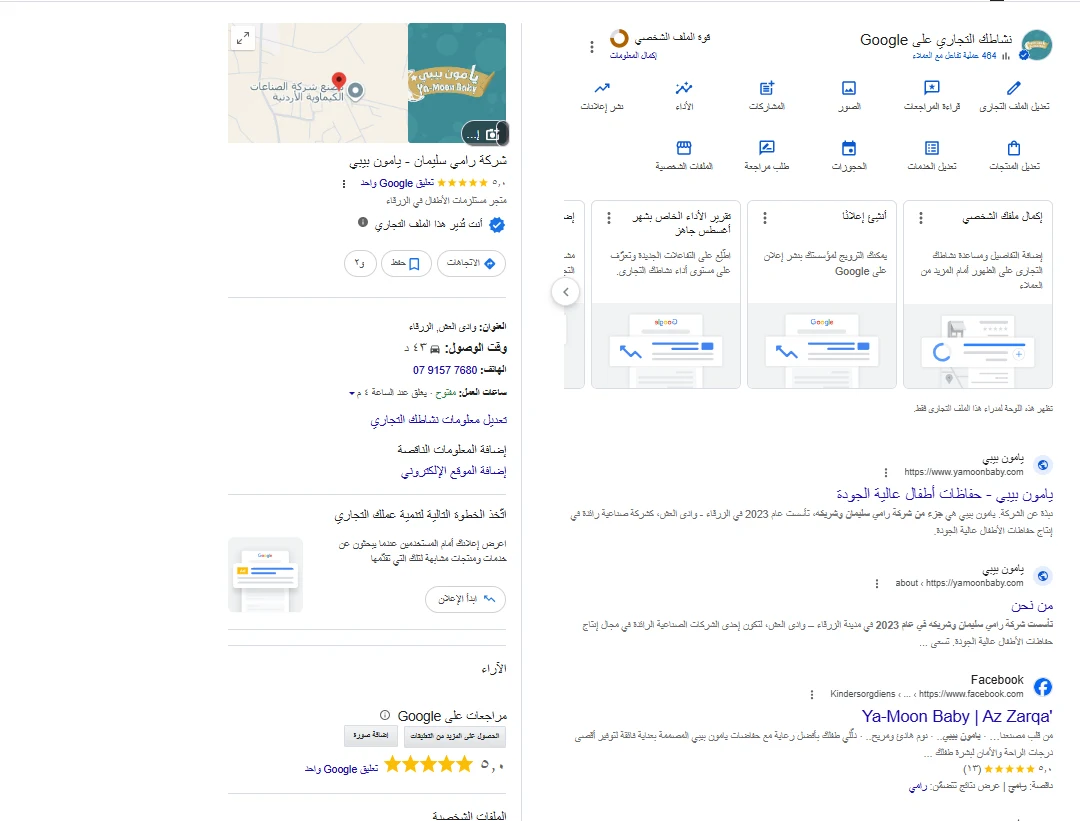
Task: Click عرض نتائج تتضمّن رامي link
Action: click(954, 786)
